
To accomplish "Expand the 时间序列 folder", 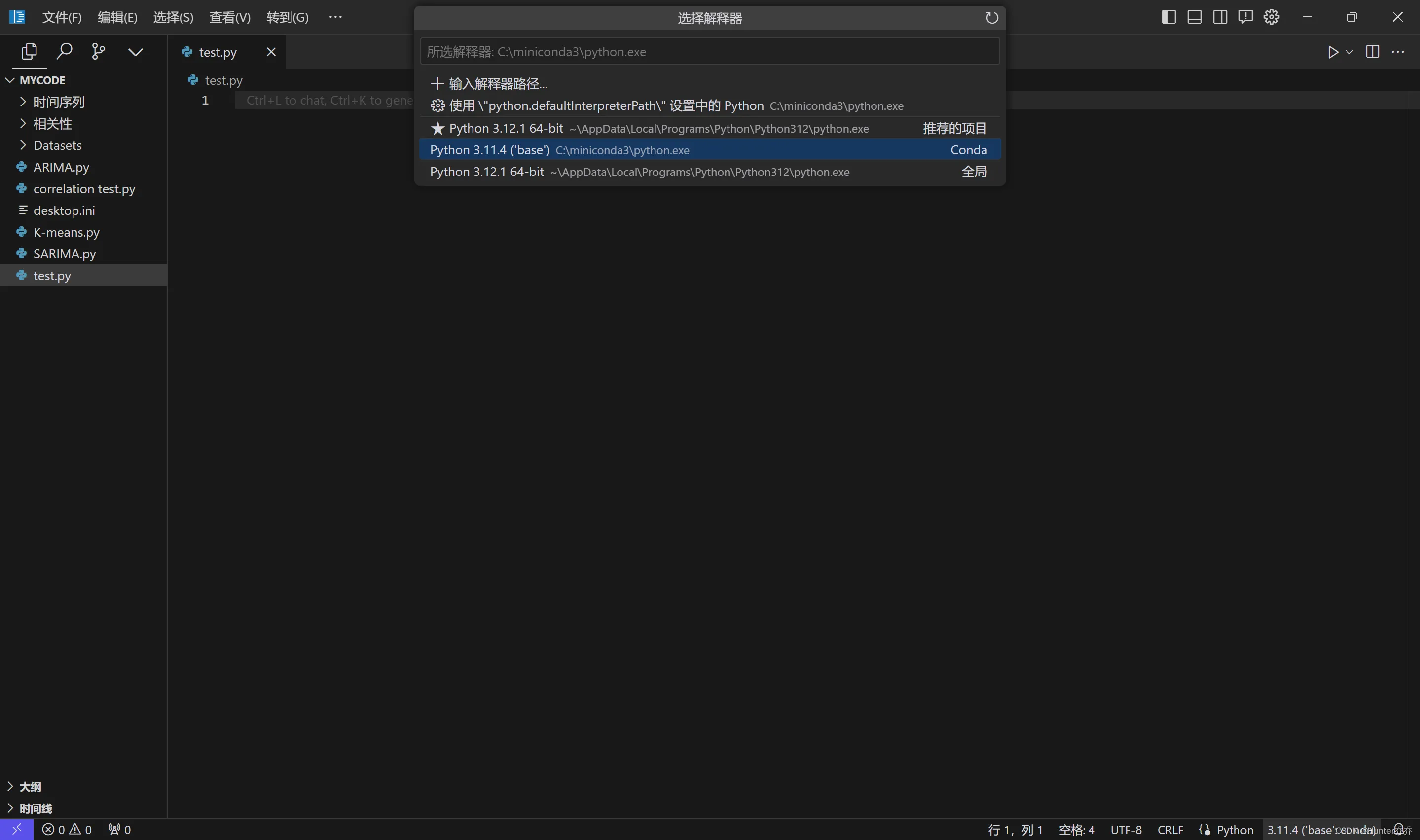I will coord(58,102).
